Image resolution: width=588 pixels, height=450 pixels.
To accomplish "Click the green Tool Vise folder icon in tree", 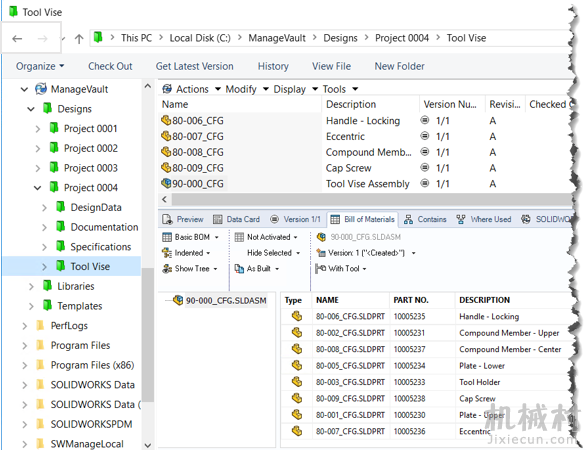I will coord(60,266).
